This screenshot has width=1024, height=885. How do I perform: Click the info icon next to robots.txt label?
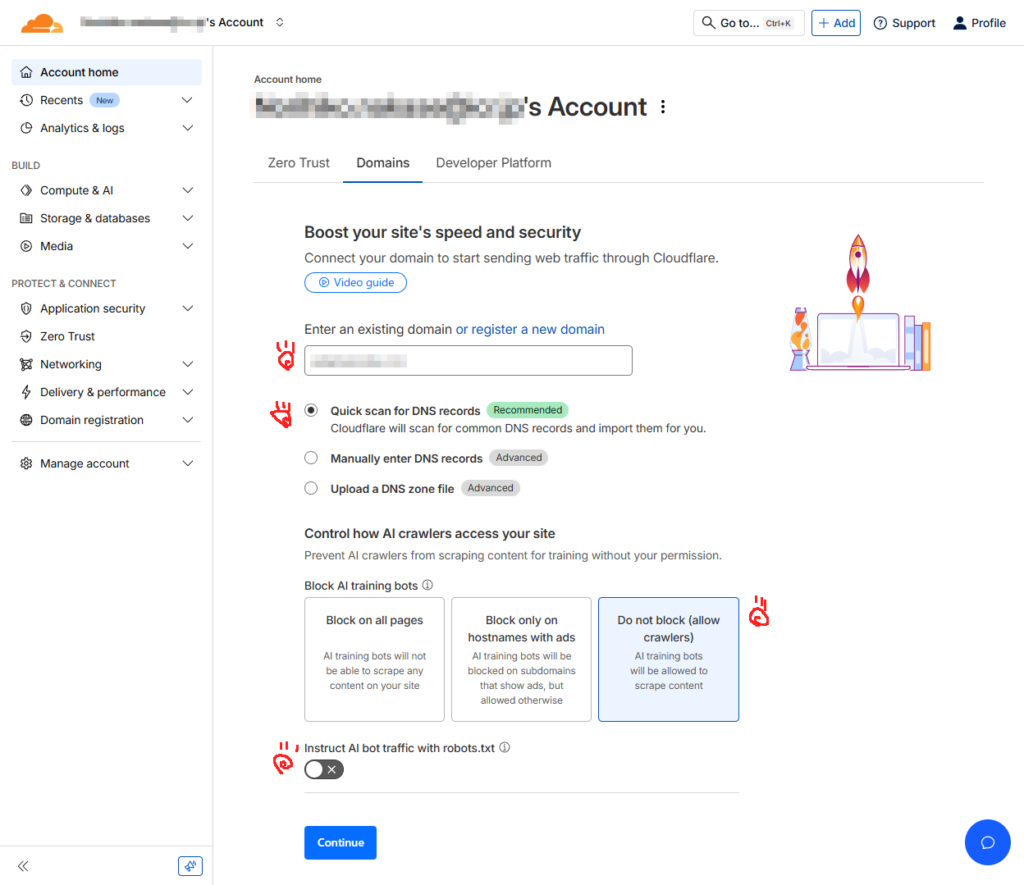click(505, 747)
